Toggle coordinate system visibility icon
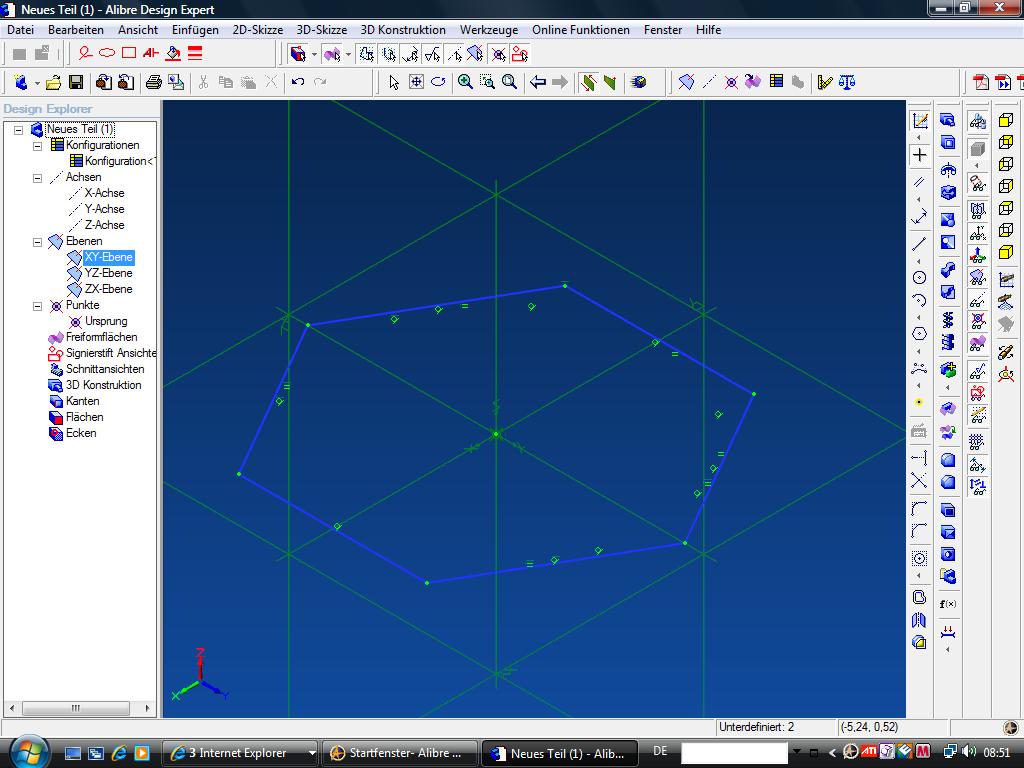This screenshot has width=1024, height=768. pos(977,254)
